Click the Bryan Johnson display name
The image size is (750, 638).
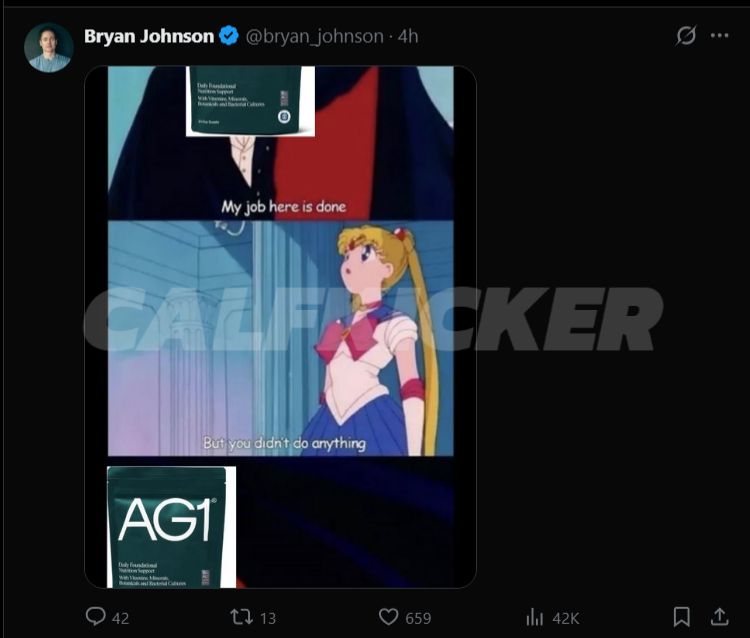pyautogui.click(x=149, y=36)
